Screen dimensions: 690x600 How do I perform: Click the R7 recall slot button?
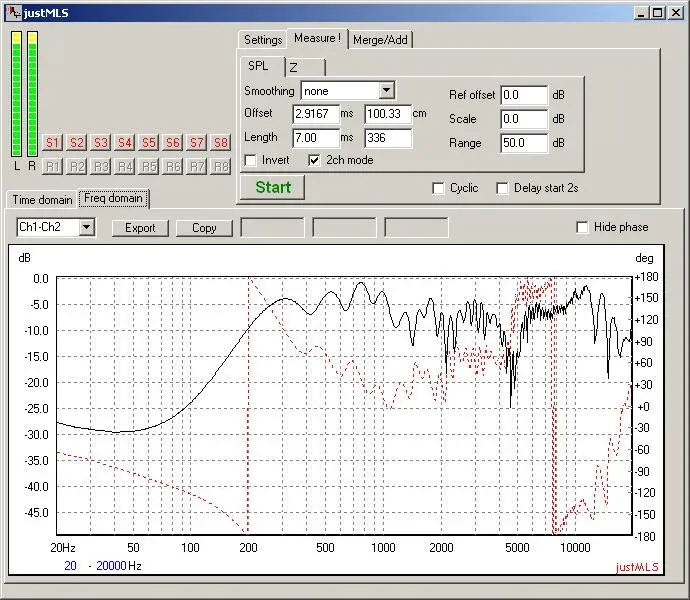[x=196, y=166]
